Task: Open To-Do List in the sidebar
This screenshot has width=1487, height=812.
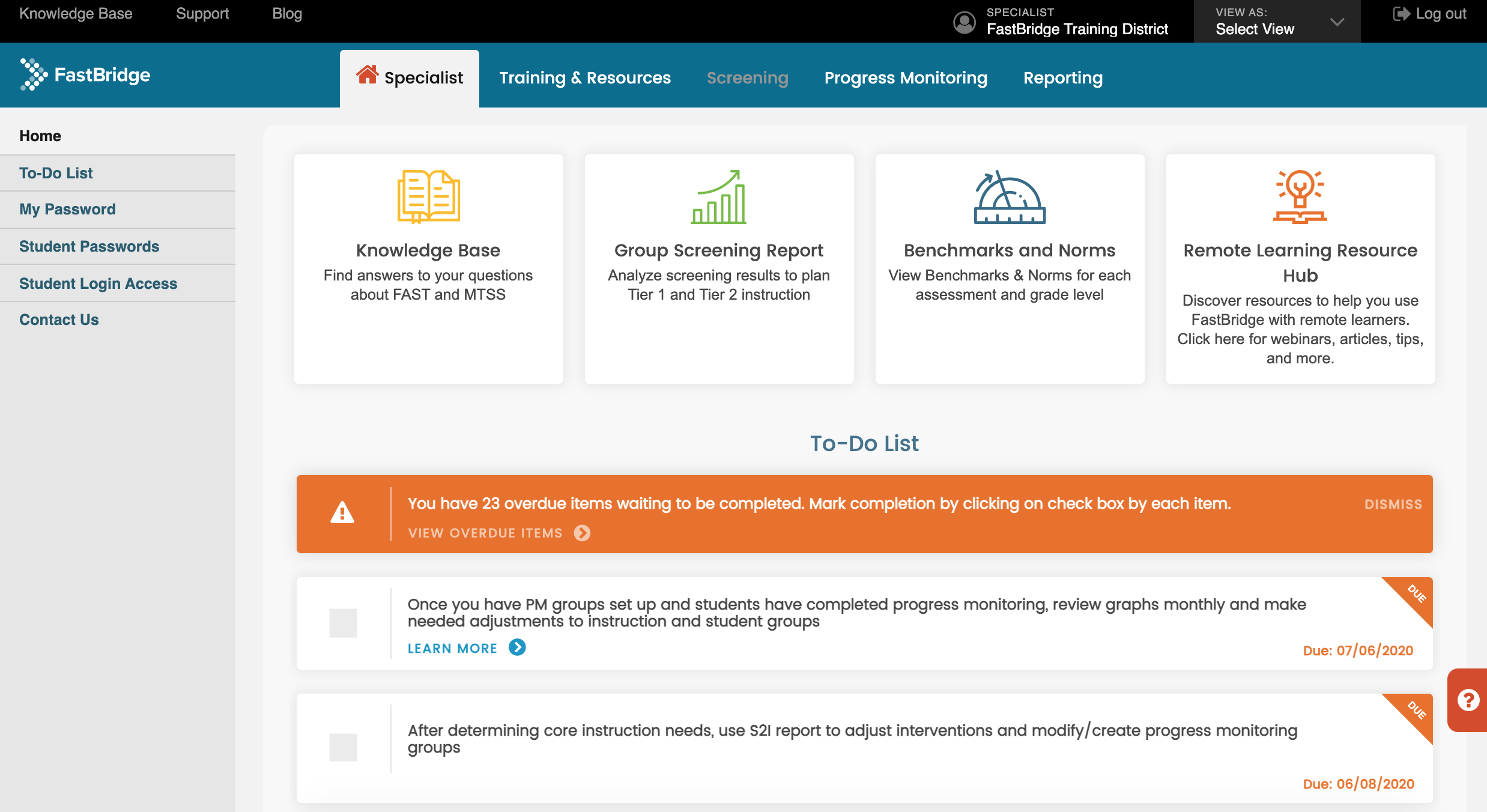Action: [118, 173]
